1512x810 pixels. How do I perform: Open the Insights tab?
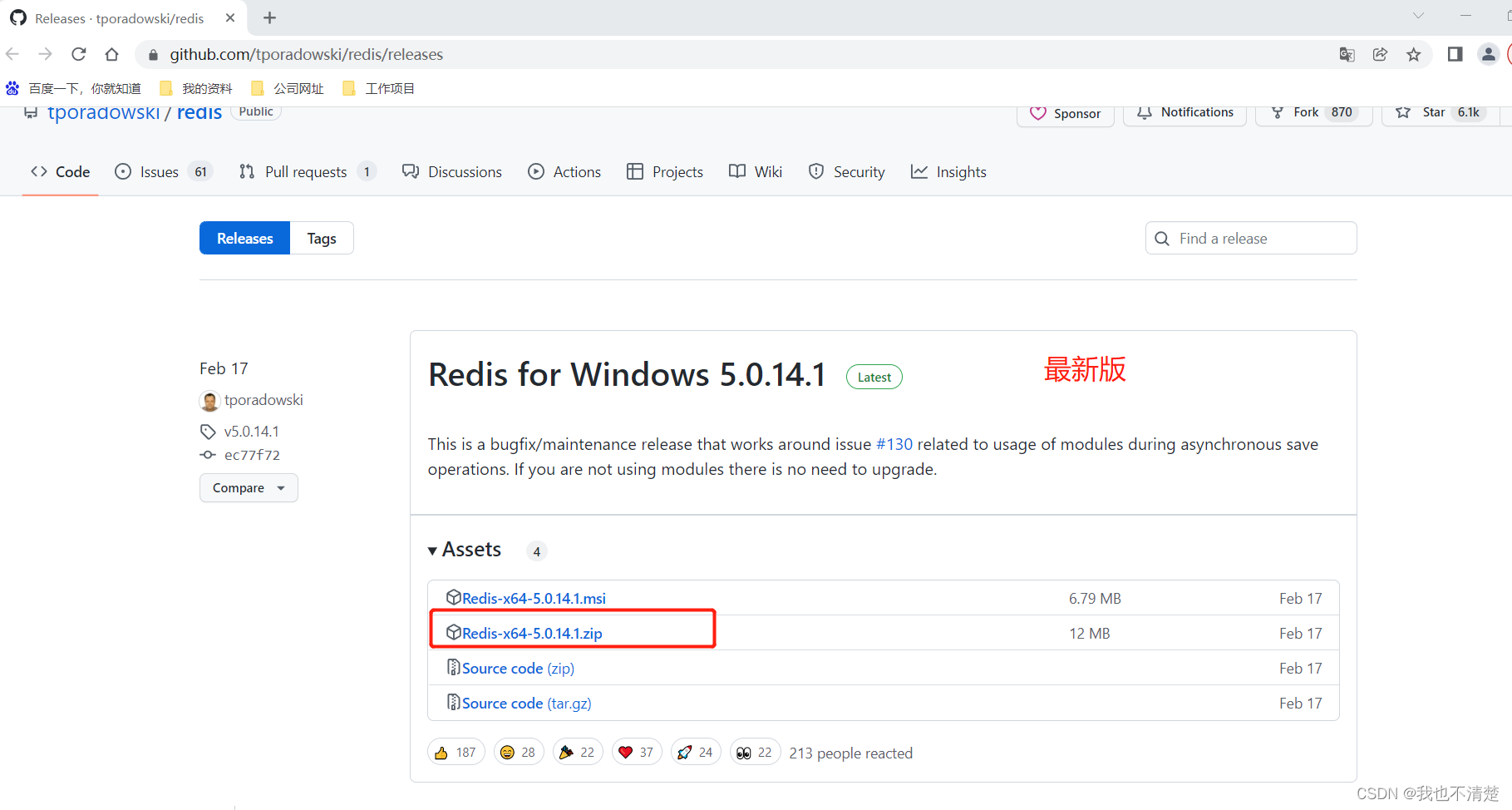[x=948, y=171]
